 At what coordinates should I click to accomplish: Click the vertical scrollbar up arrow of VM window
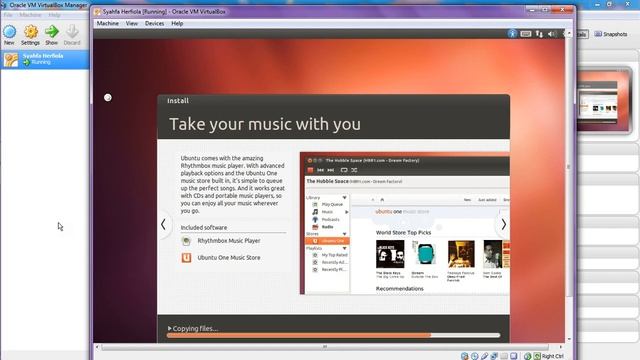pos(569,33)
